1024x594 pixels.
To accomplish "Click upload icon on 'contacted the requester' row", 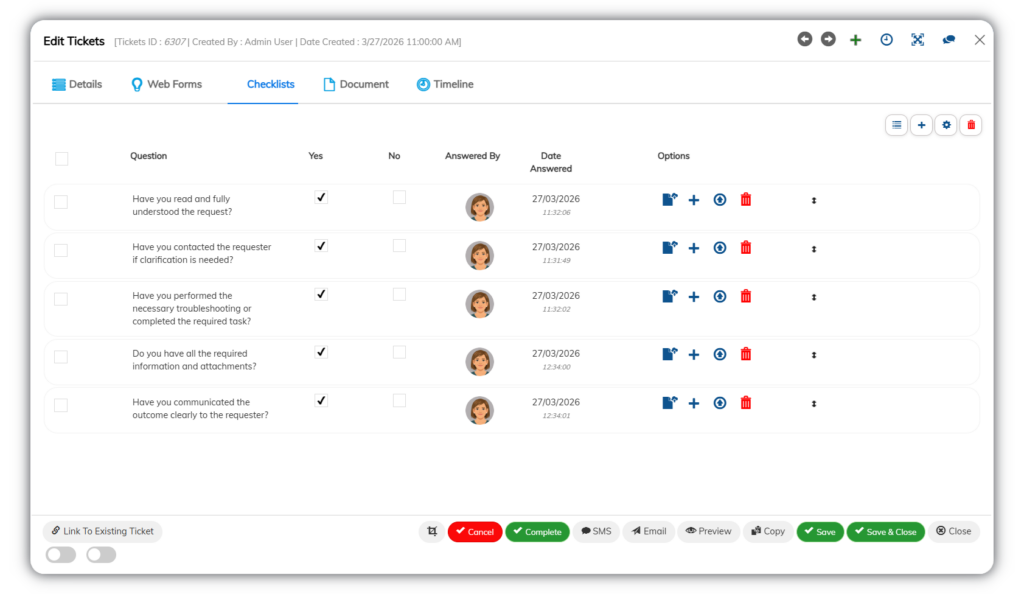I will click(x=720, y=248).
